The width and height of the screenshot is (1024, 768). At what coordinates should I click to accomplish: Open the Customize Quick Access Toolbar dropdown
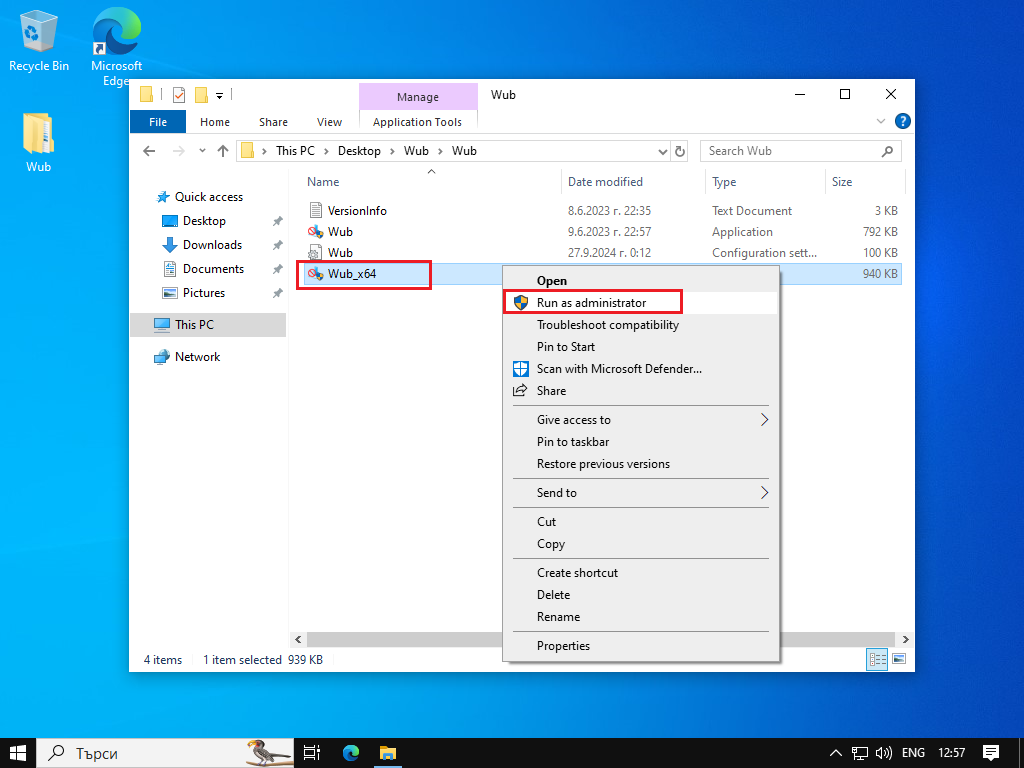tap(219, 96)
